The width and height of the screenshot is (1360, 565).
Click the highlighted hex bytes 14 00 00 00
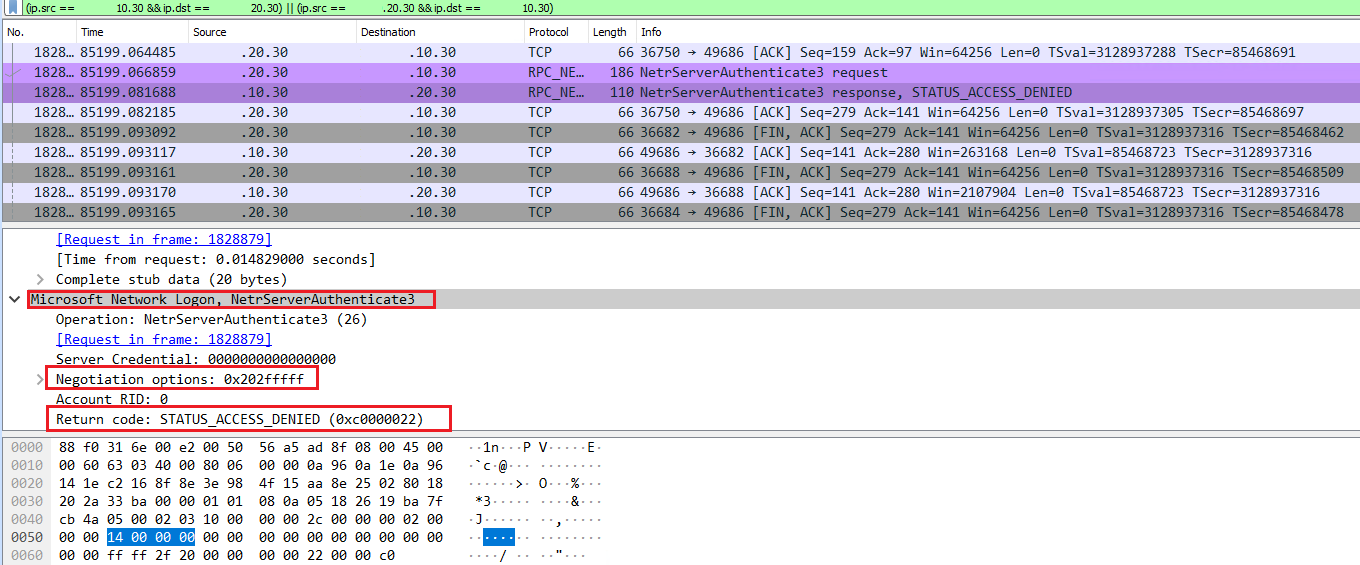point(151,537)
